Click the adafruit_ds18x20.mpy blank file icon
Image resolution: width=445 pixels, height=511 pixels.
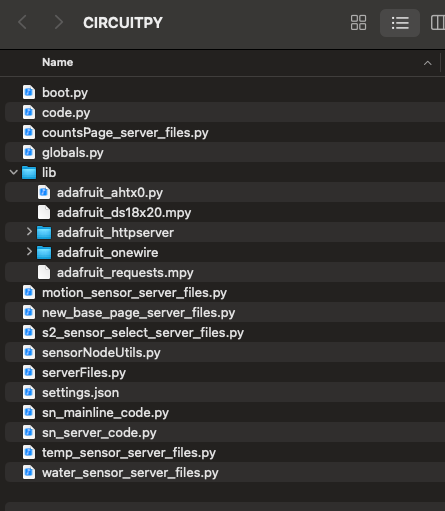point(44,212)
